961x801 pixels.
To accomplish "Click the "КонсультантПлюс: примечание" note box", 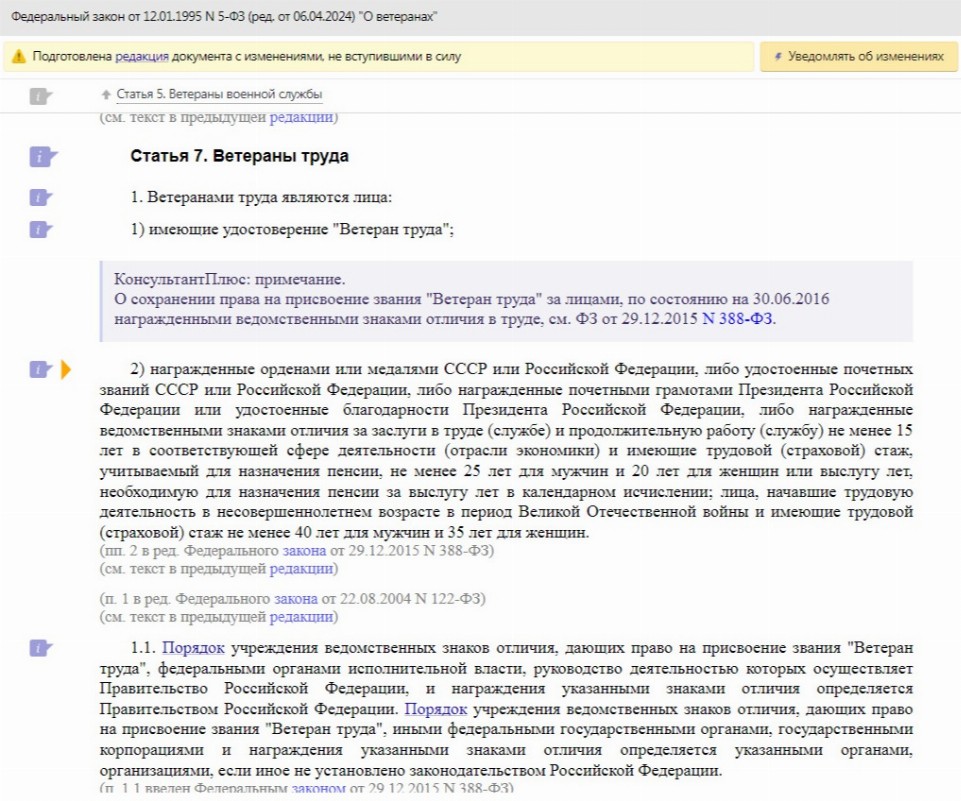I will 505,300.
